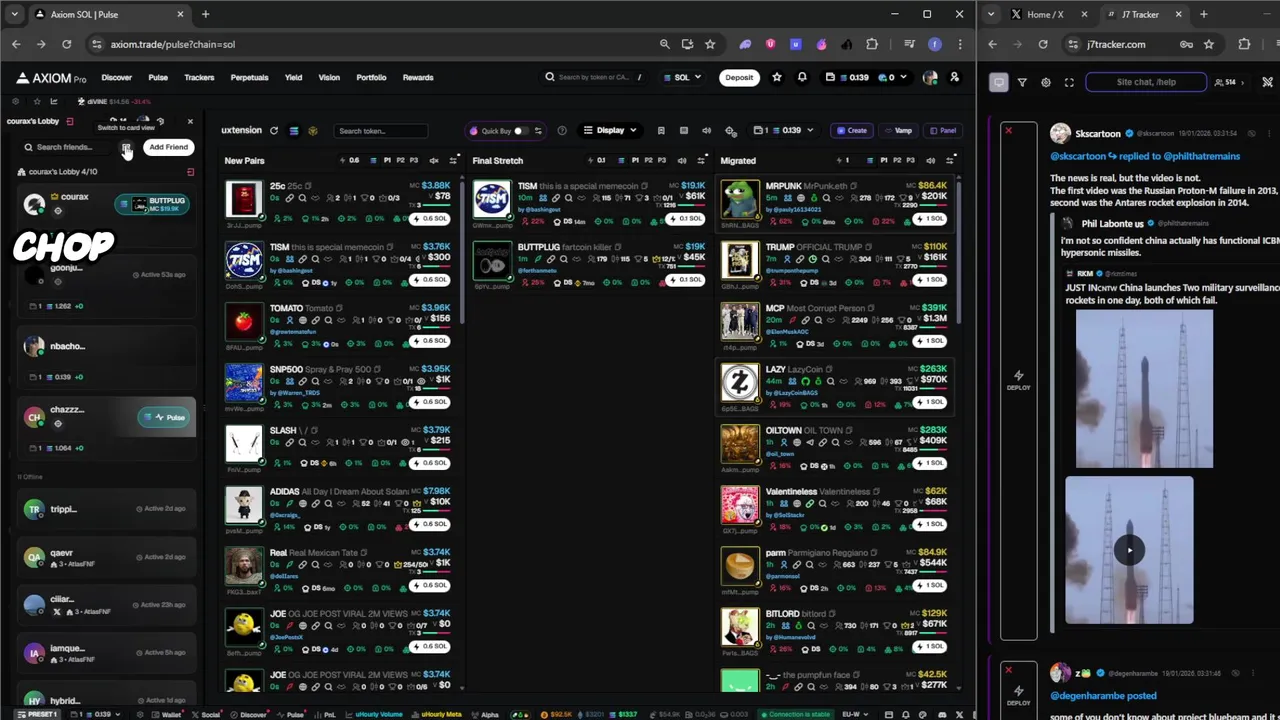Open the favorites star icon in header
This screenshot has height=720, width=1280.
[x=777, y=77]
